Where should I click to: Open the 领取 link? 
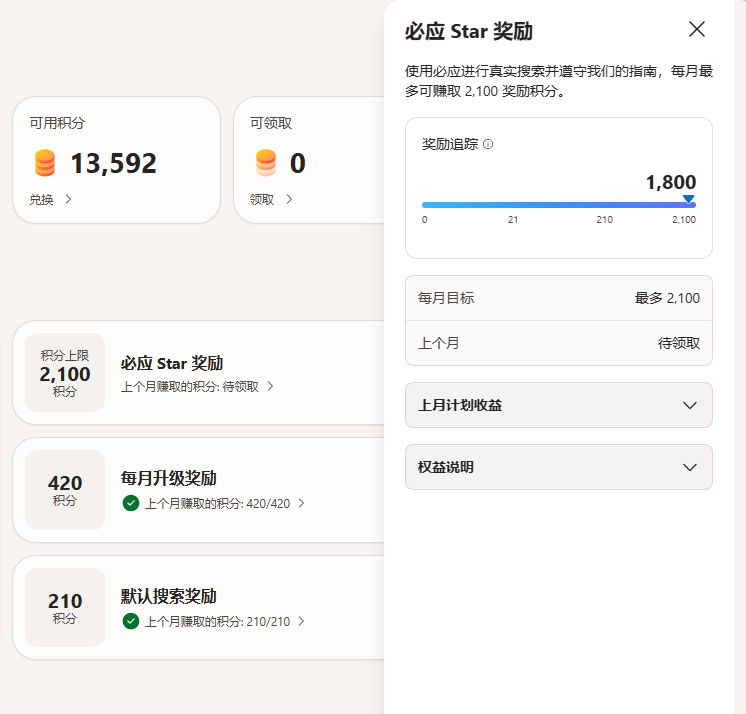[x=271, y=199]
